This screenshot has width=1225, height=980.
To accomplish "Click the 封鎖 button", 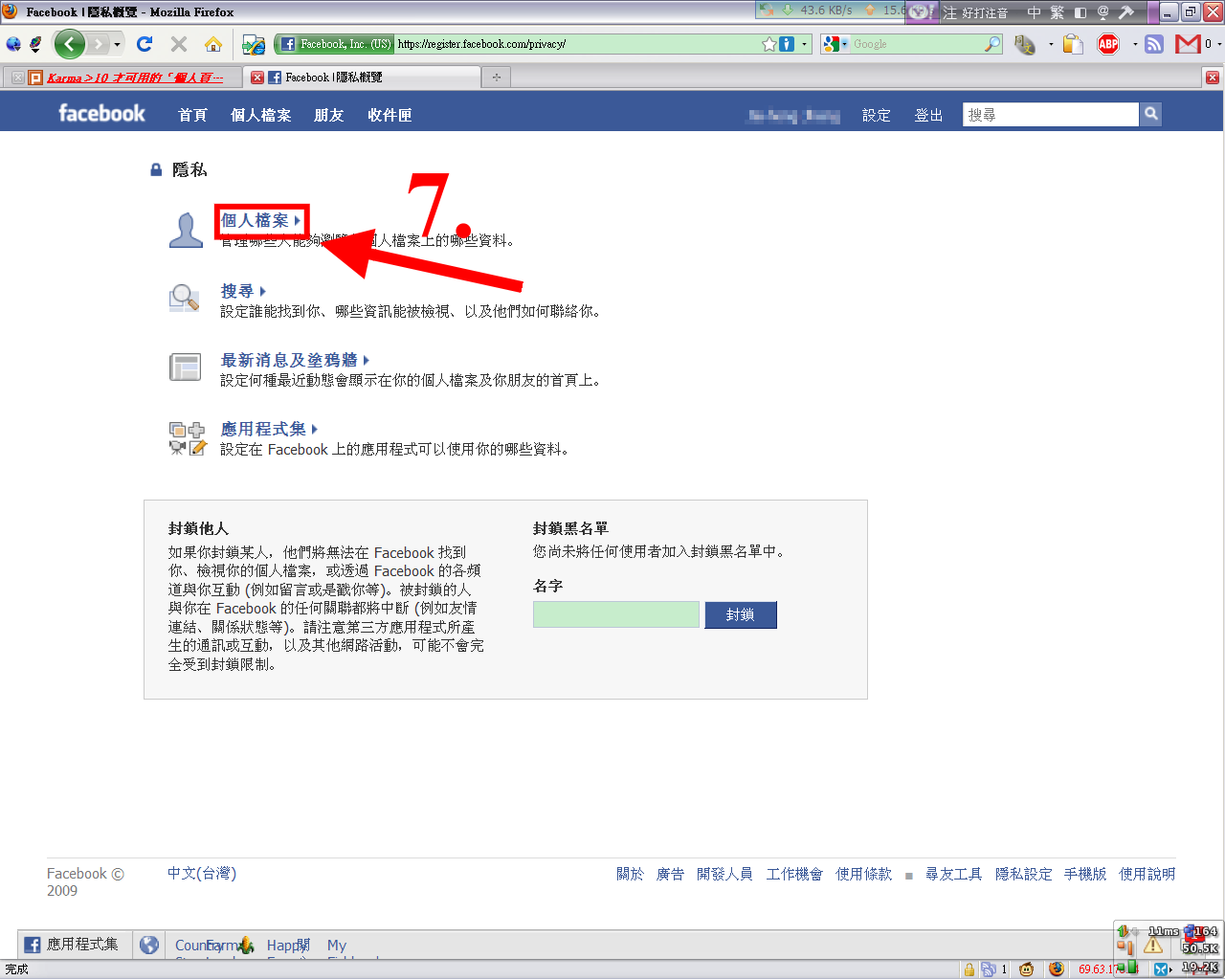I will 740,614.
